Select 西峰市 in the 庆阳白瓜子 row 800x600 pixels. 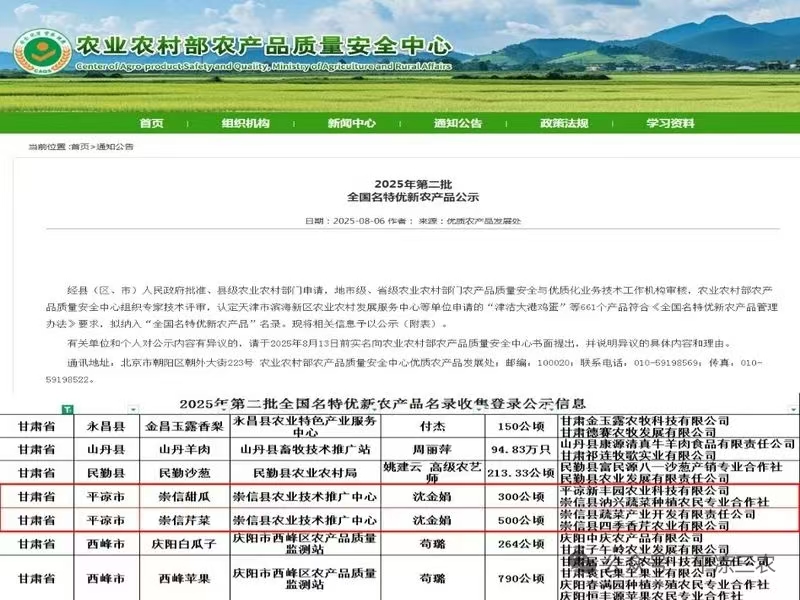tap(106, 544)
